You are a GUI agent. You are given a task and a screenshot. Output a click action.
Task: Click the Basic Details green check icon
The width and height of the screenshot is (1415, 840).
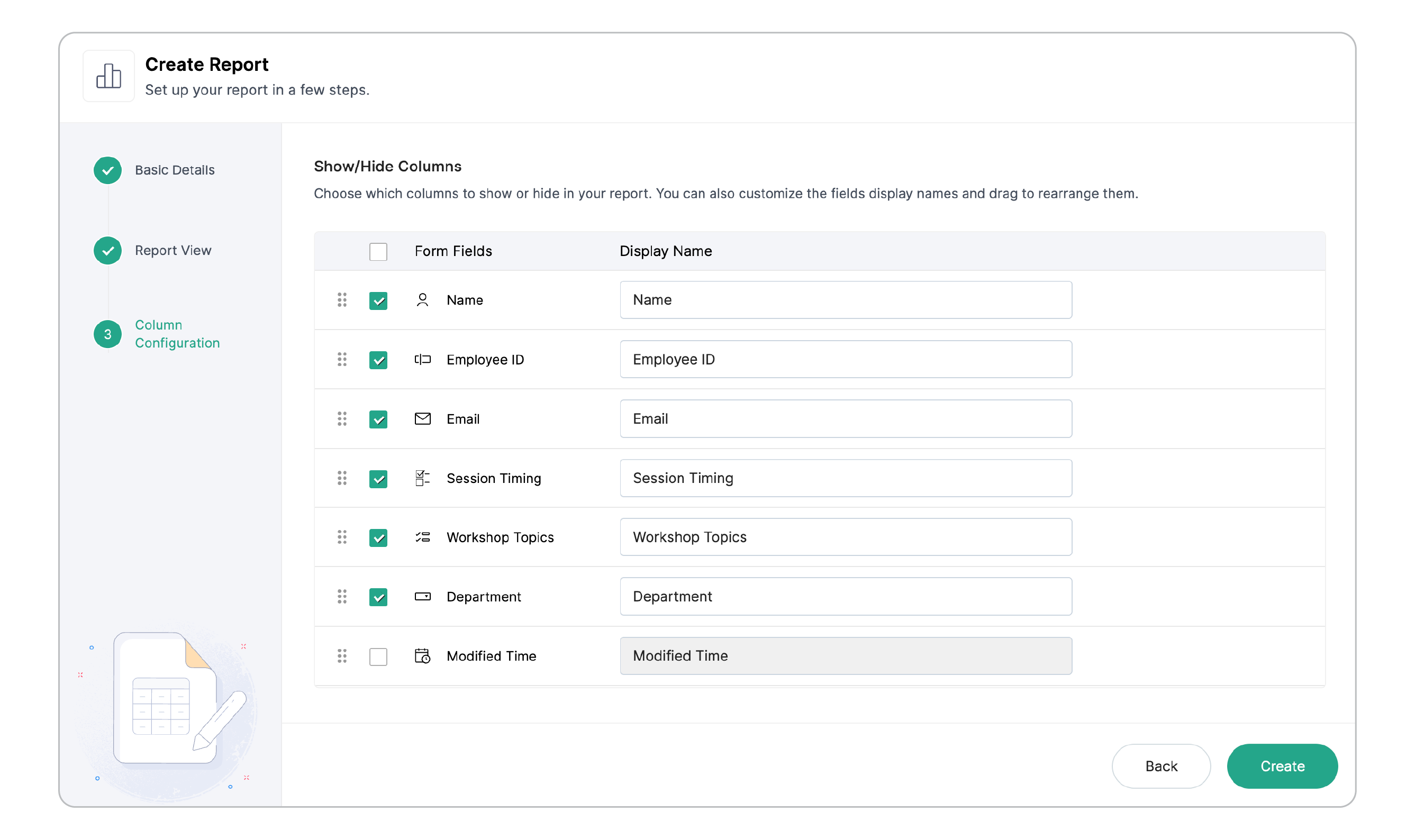pyautogui.click(x=107, y=170)
